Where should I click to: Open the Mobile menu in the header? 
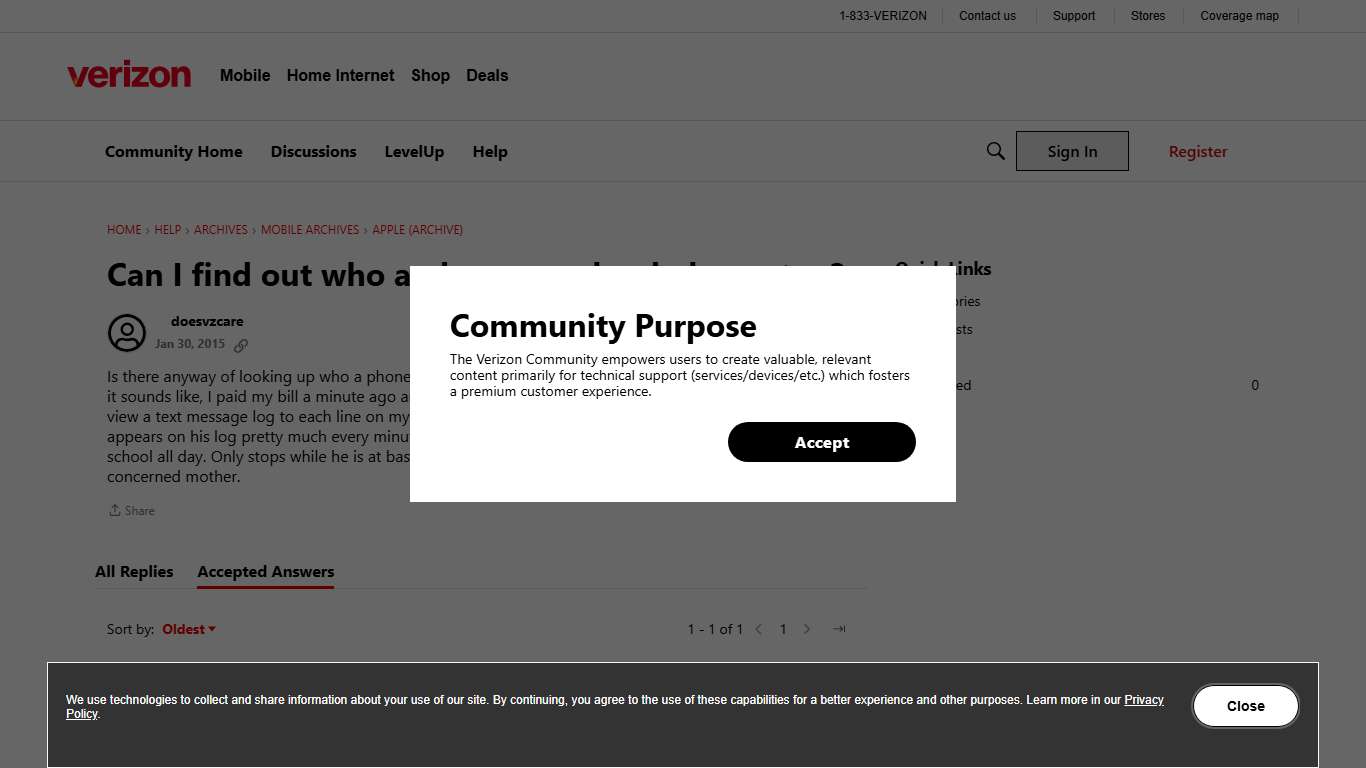(x=244, y=75)
